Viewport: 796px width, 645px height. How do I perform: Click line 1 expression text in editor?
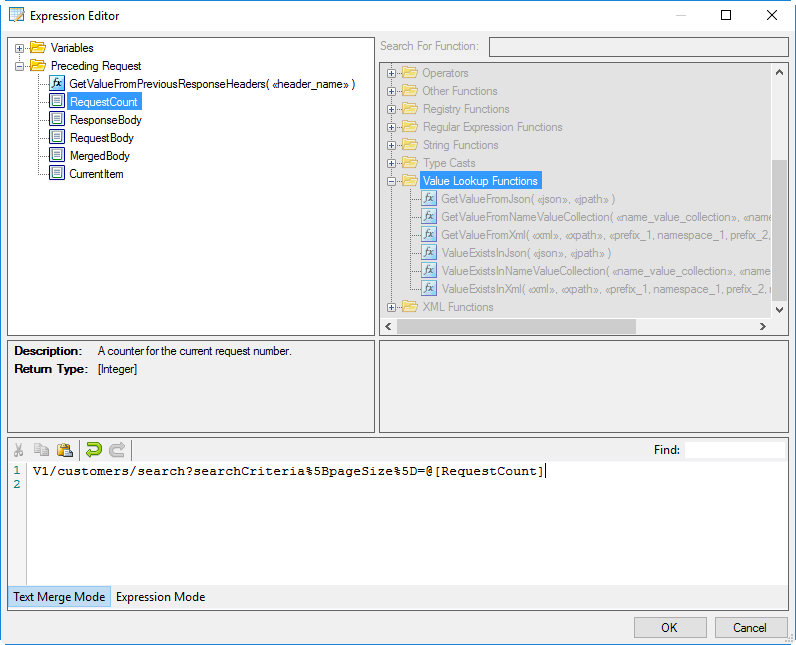click(288, 471)
